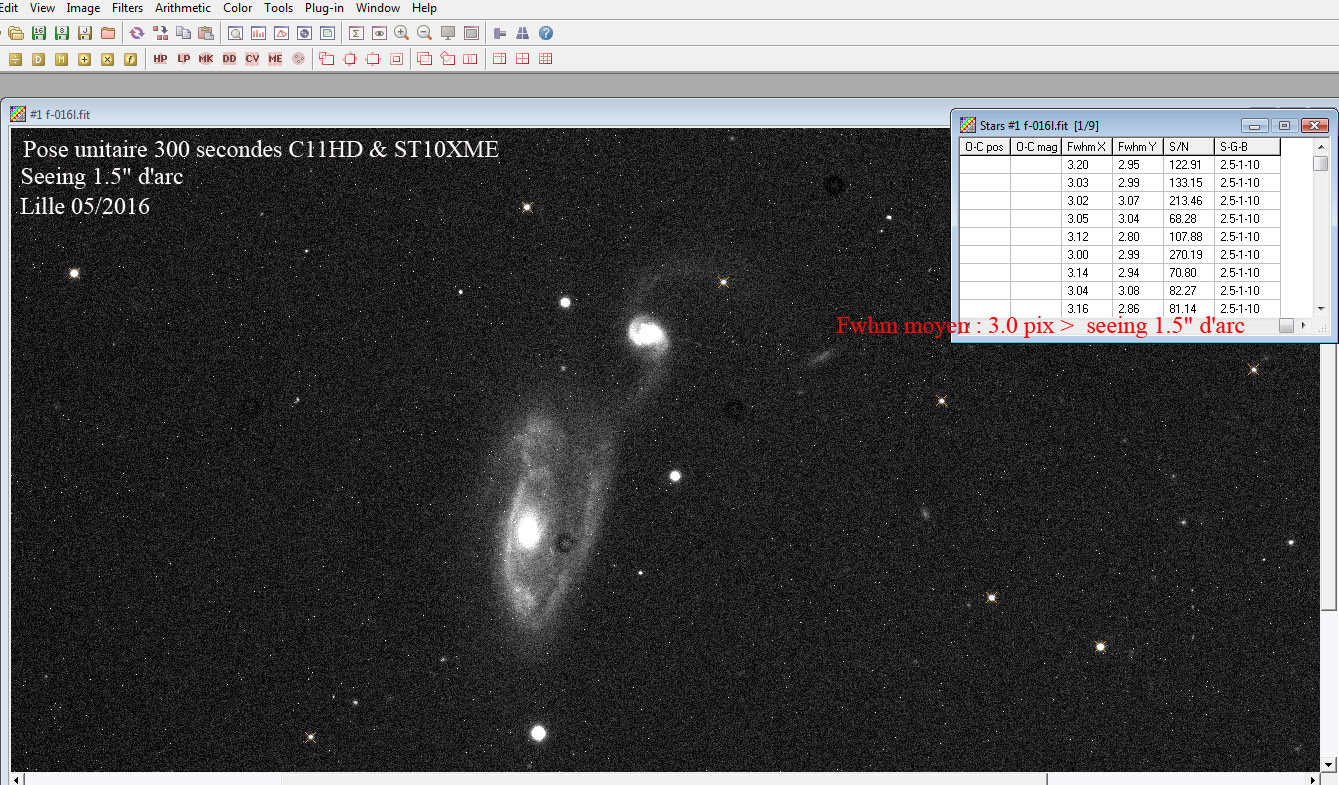Select the Fwhm Y cell 2.80
Image resolution: width=1339 pixels, height=785 pixels.
tap(1139, 237)
